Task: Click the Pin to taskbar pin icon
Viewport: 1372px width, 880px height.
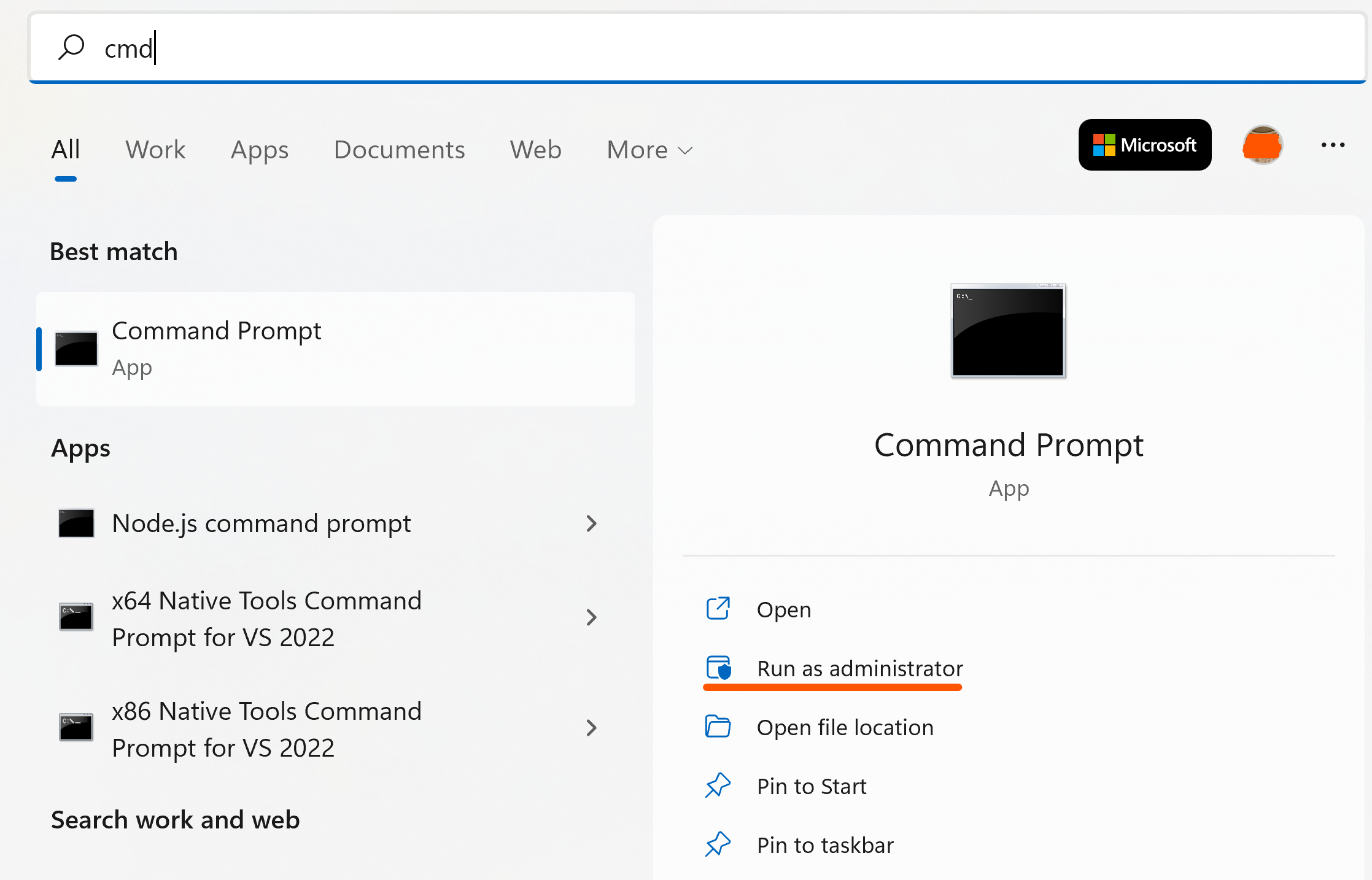Action: pyautogui.click(x=718, y=845)
